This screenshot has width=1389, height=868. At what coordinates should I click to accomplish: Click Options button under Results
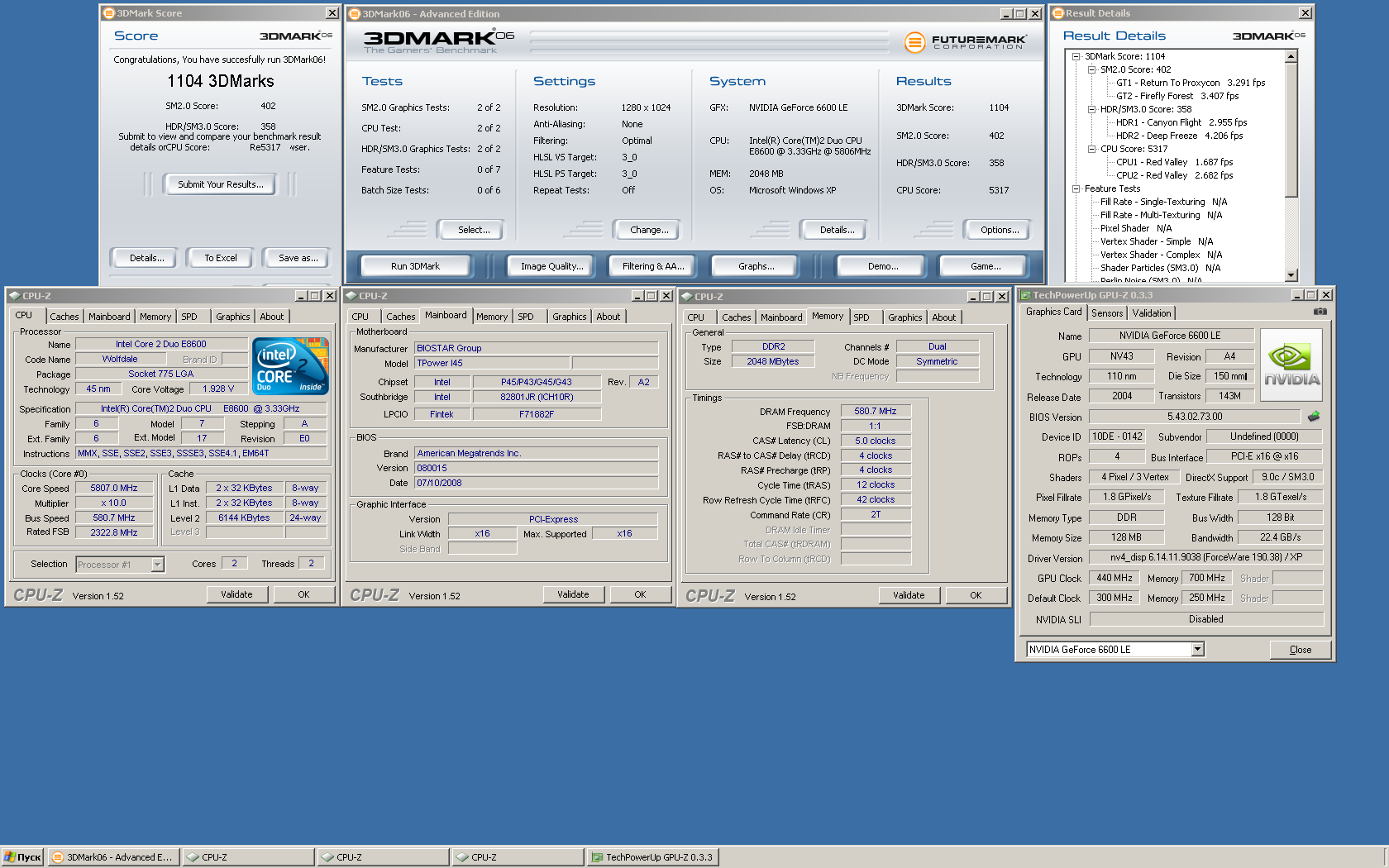tap(1000, 230)
